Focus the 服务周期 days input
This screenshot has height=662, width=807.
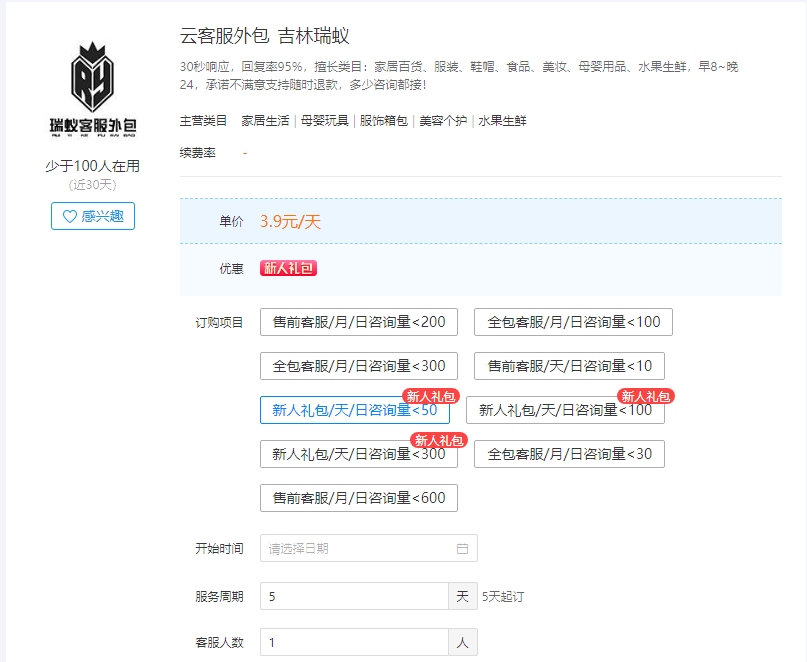point(354,596)
